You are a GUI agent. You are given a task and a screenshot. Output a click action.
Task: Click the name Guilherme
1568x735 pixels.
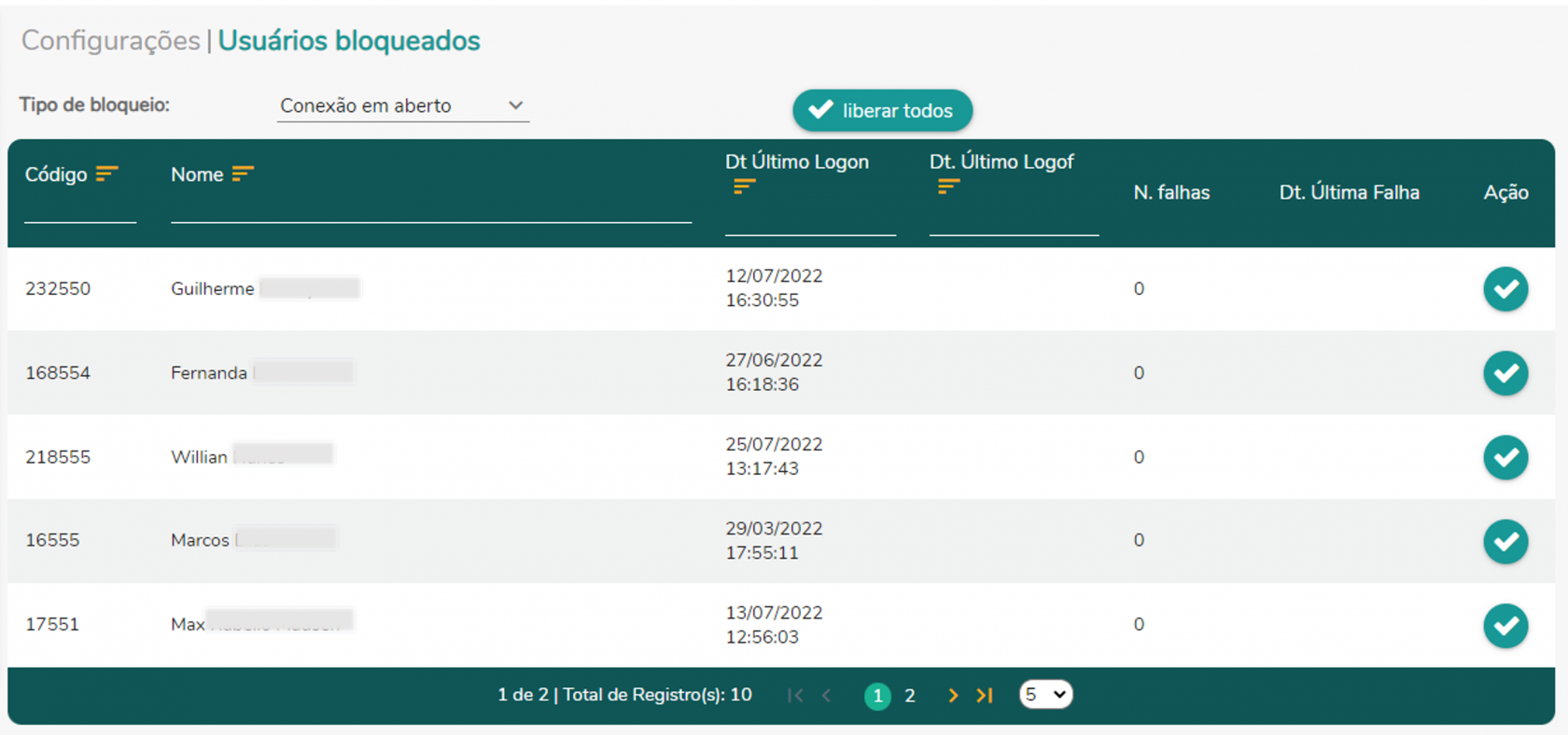(x=212, y=289)
